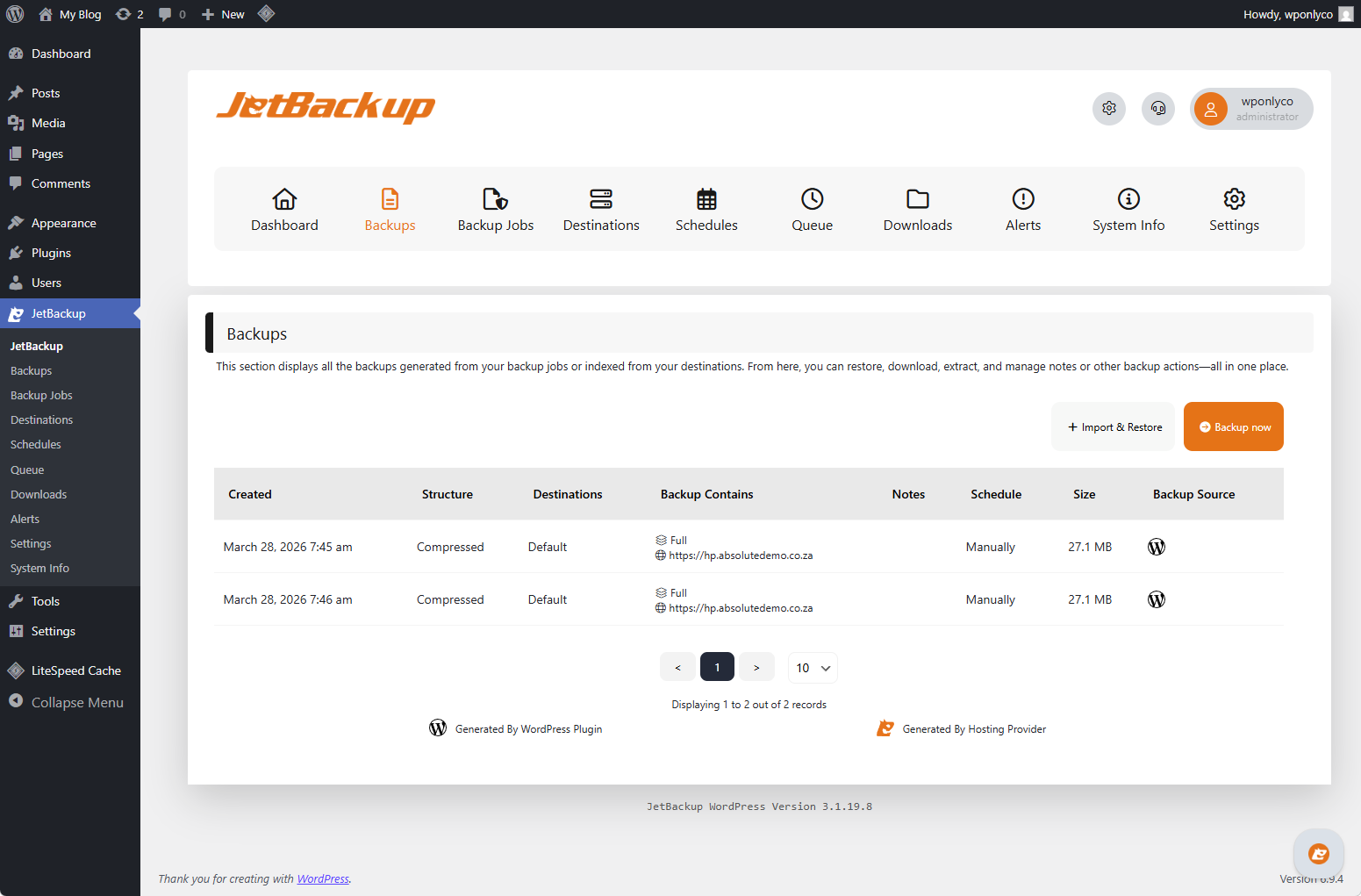The height and width of the screenshot is (896, 1361).
Task: Open rows-per-page dropdown showing 10
Action: [x=813, y=668]
